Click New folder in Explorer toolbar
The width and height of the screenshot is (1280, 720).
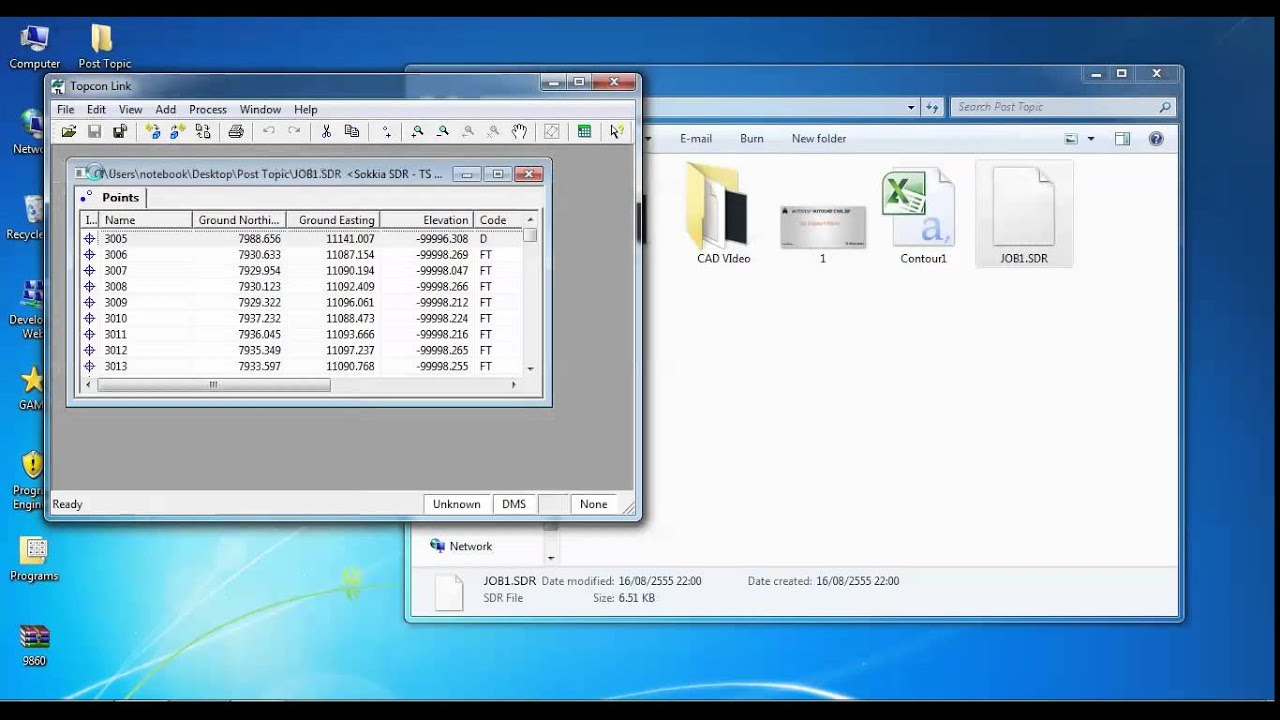pyautogui.click(x=819, y=139)
